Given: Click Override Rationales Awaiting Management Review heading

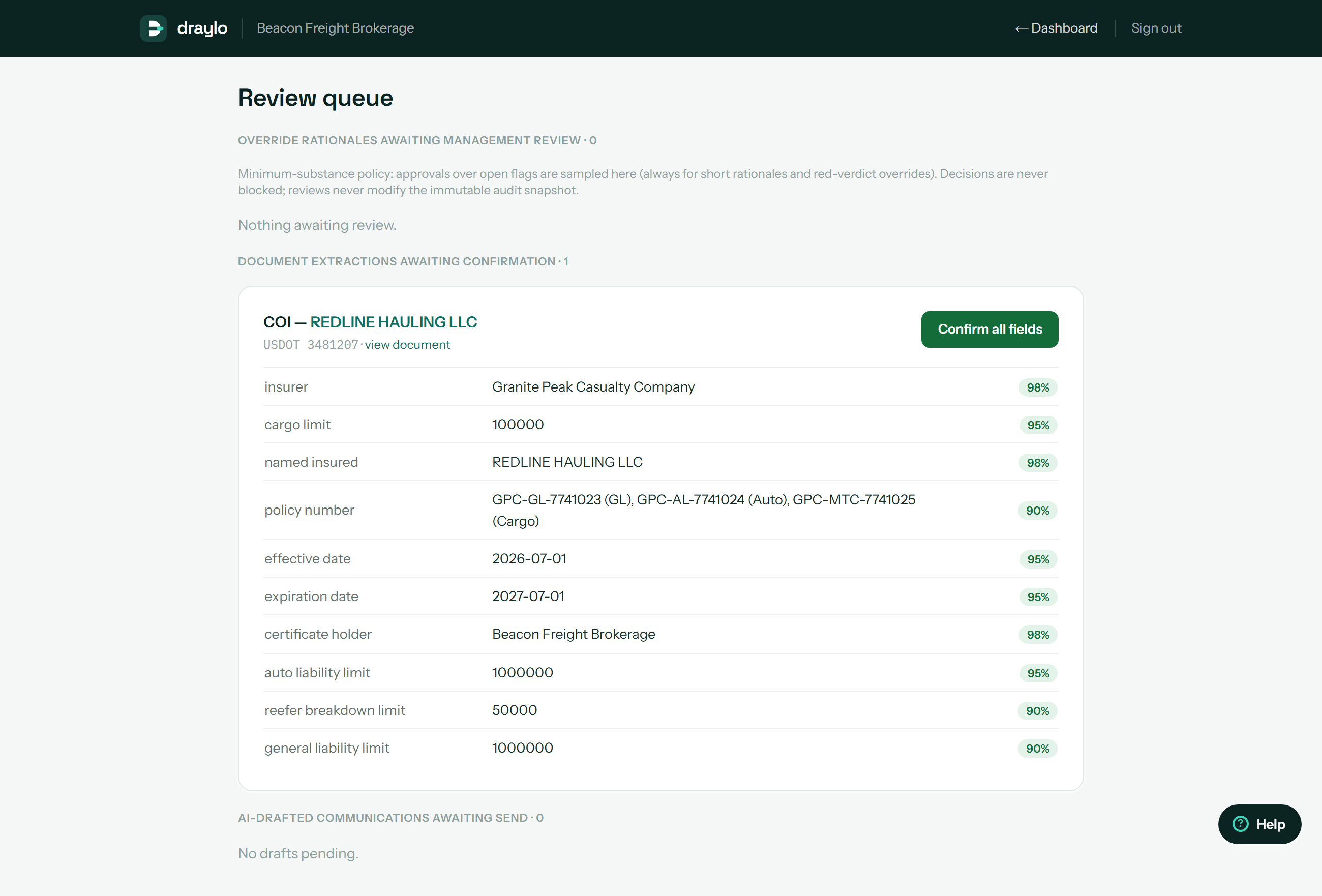Looking at the screenshot, I should point(417,140).
